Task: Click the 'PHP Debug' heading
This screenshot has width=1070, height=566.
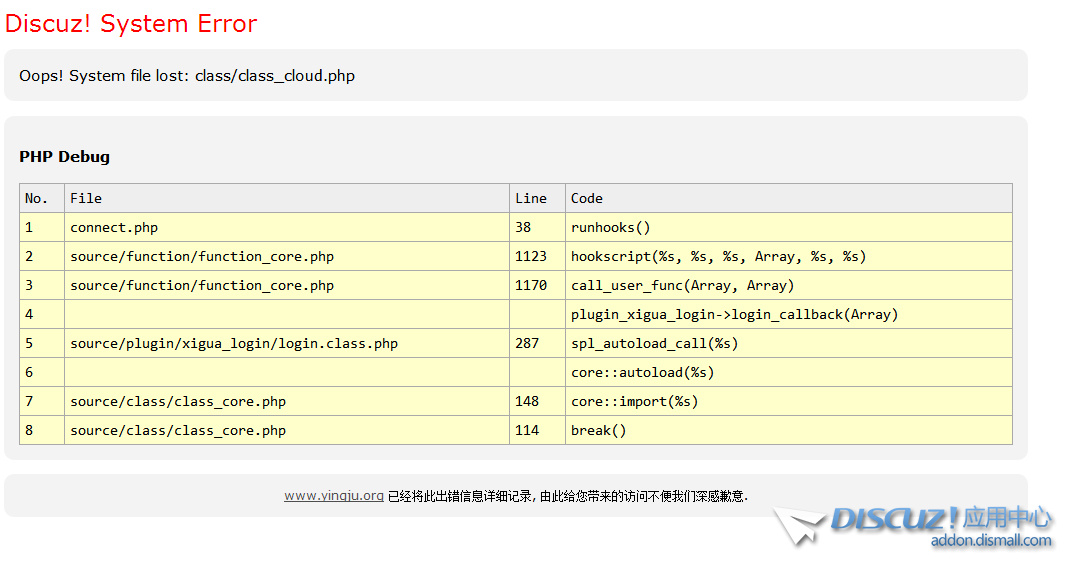Action: [65, 156]
